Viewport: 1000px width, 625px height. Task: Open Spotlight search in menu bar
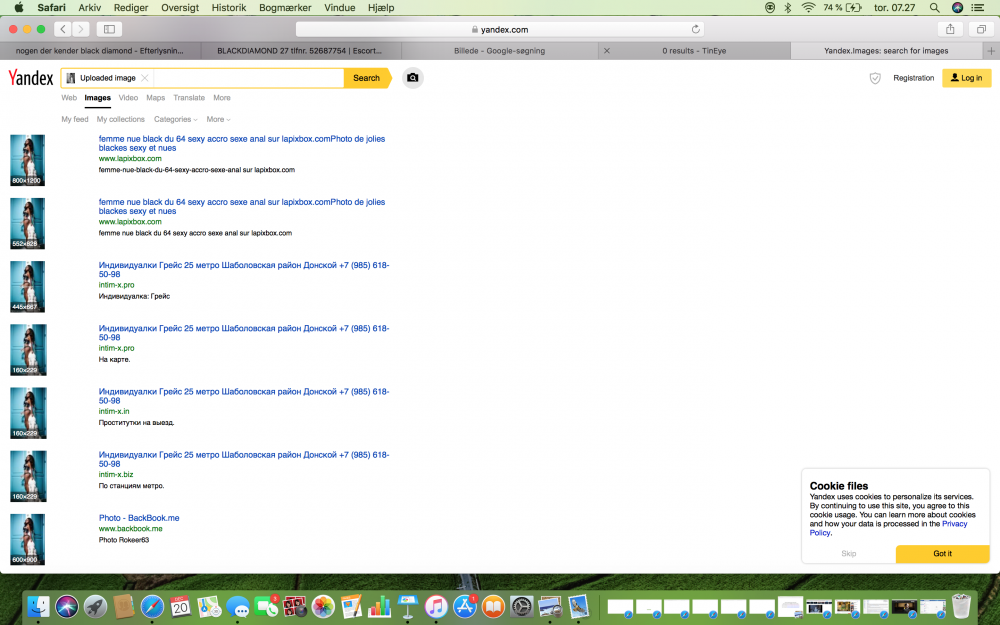934,8
